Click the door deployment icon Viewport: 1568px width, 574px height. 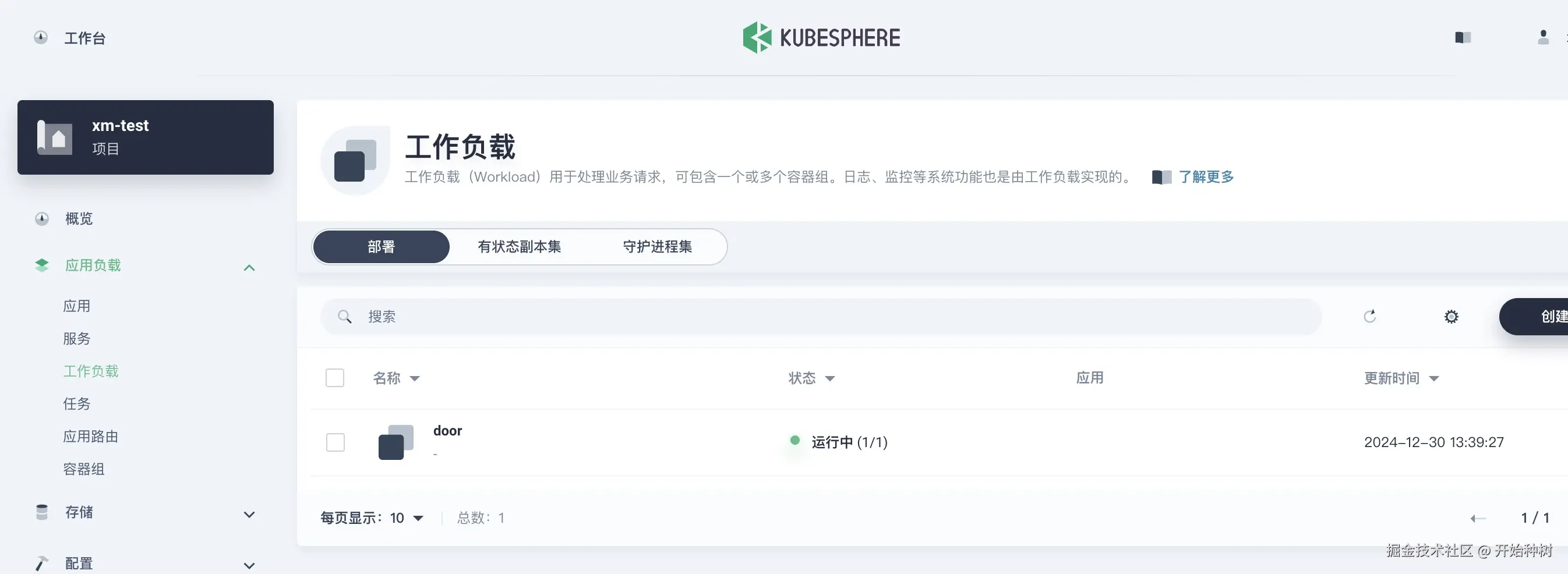click(395, 442)
